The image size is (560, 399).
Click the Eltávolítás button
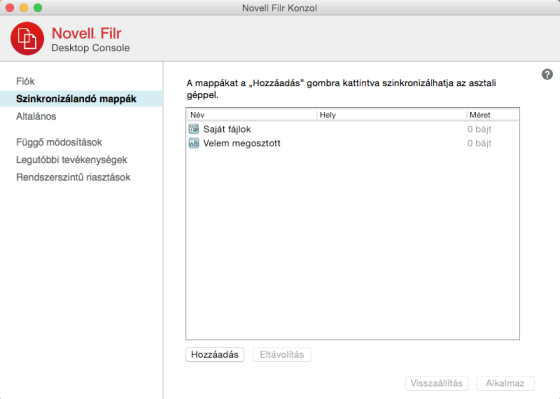(x=282, y=354)
